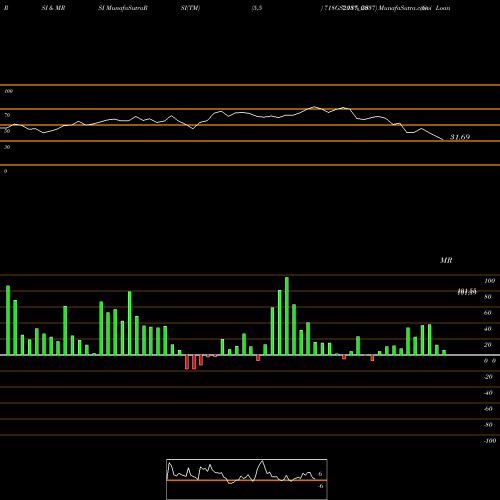Click the RSI value label 31.69

(460, 137)
